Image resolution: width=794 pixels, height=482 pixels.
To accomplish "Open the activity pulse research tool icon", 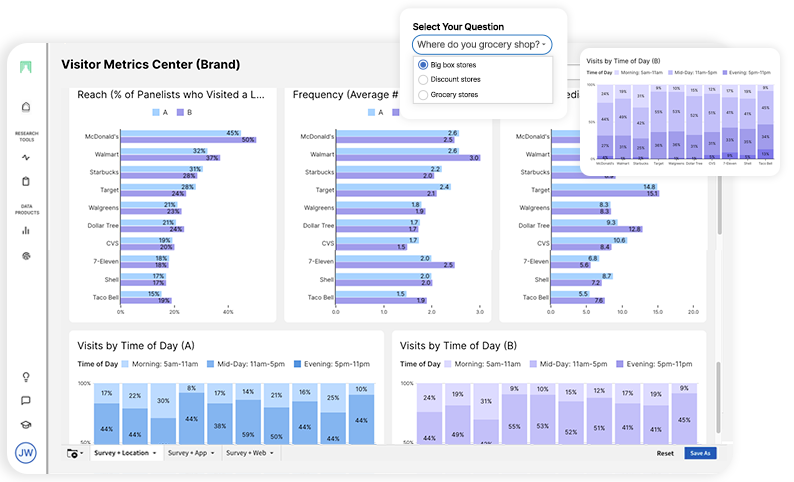I will 26,157.
